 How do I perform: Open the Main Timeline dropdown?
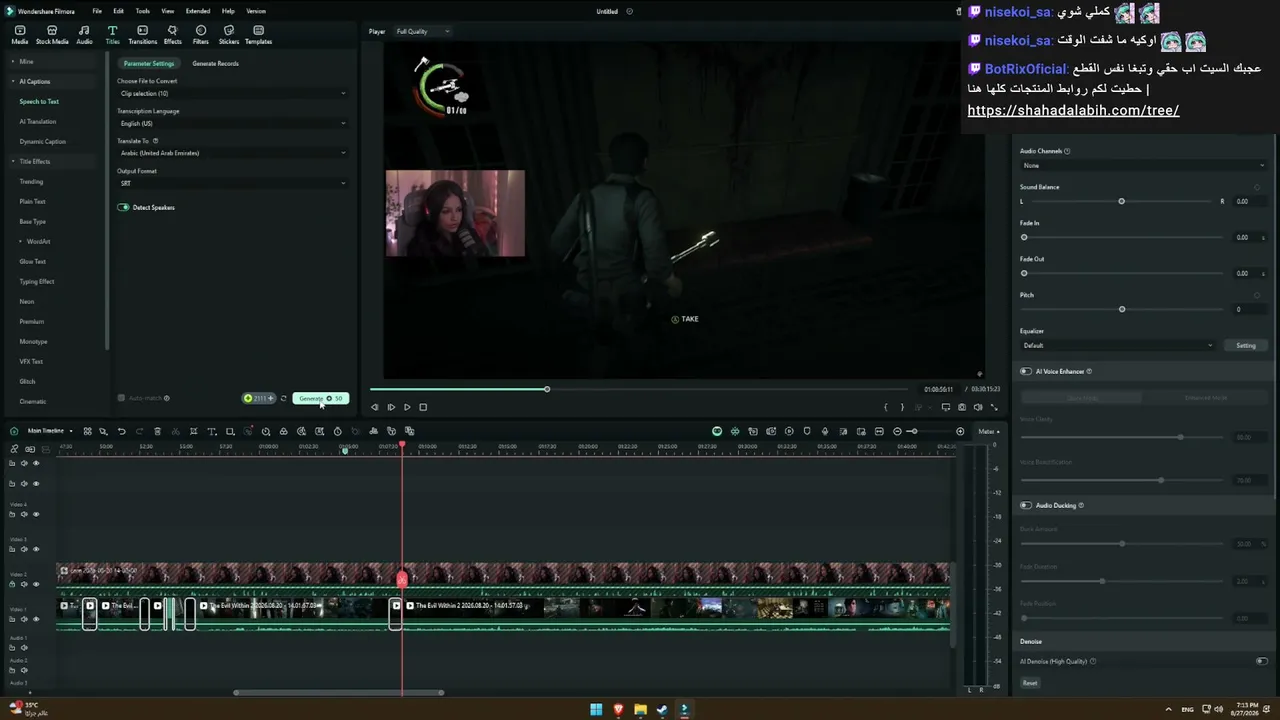point(50,431)
